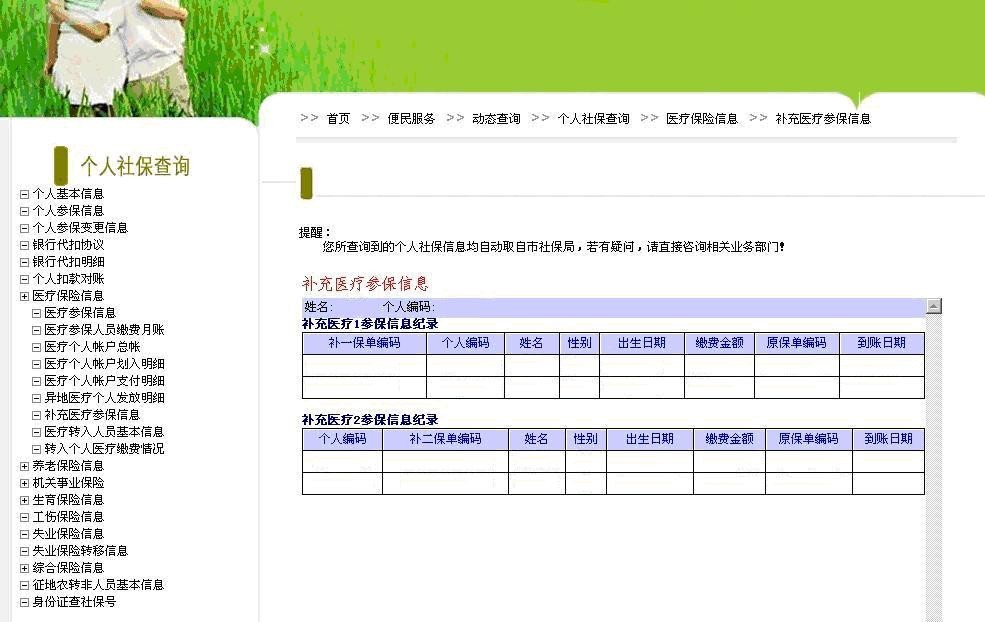Click the scrollbar up arrow
Viewport: 985px width, 622px height.
[934, 306]
